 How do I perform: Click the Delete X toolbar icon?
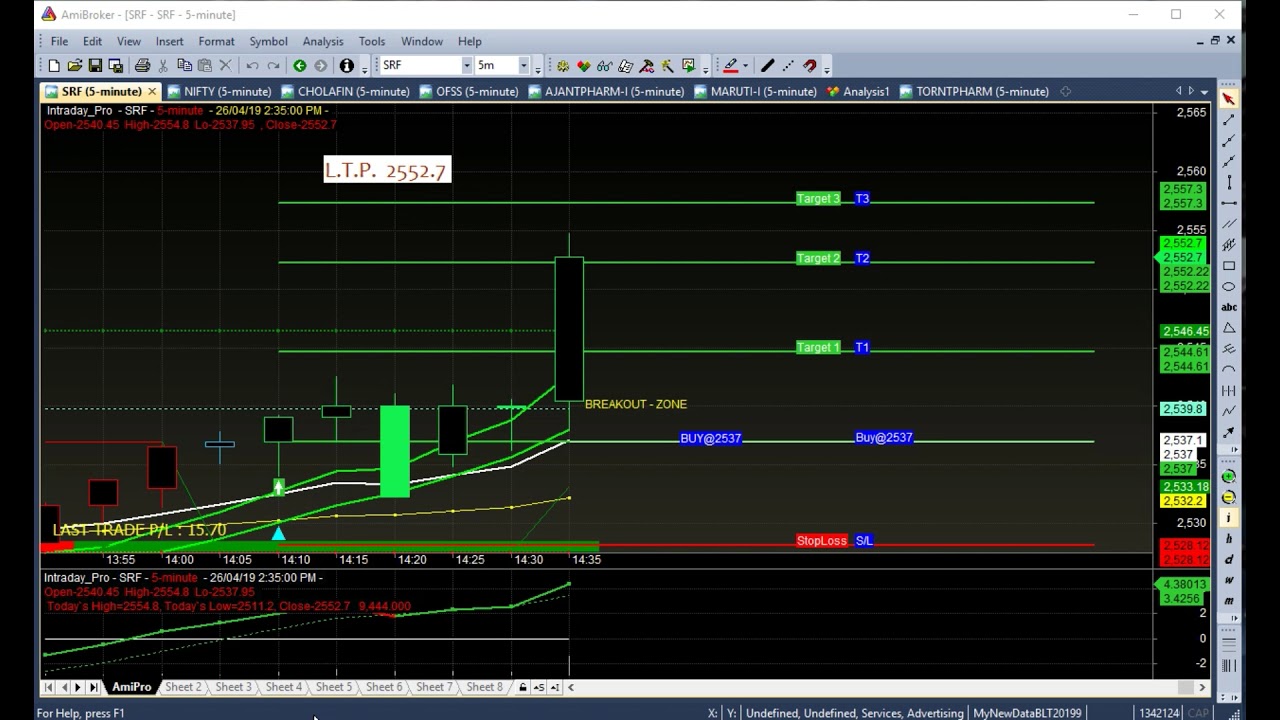(226, 66)
